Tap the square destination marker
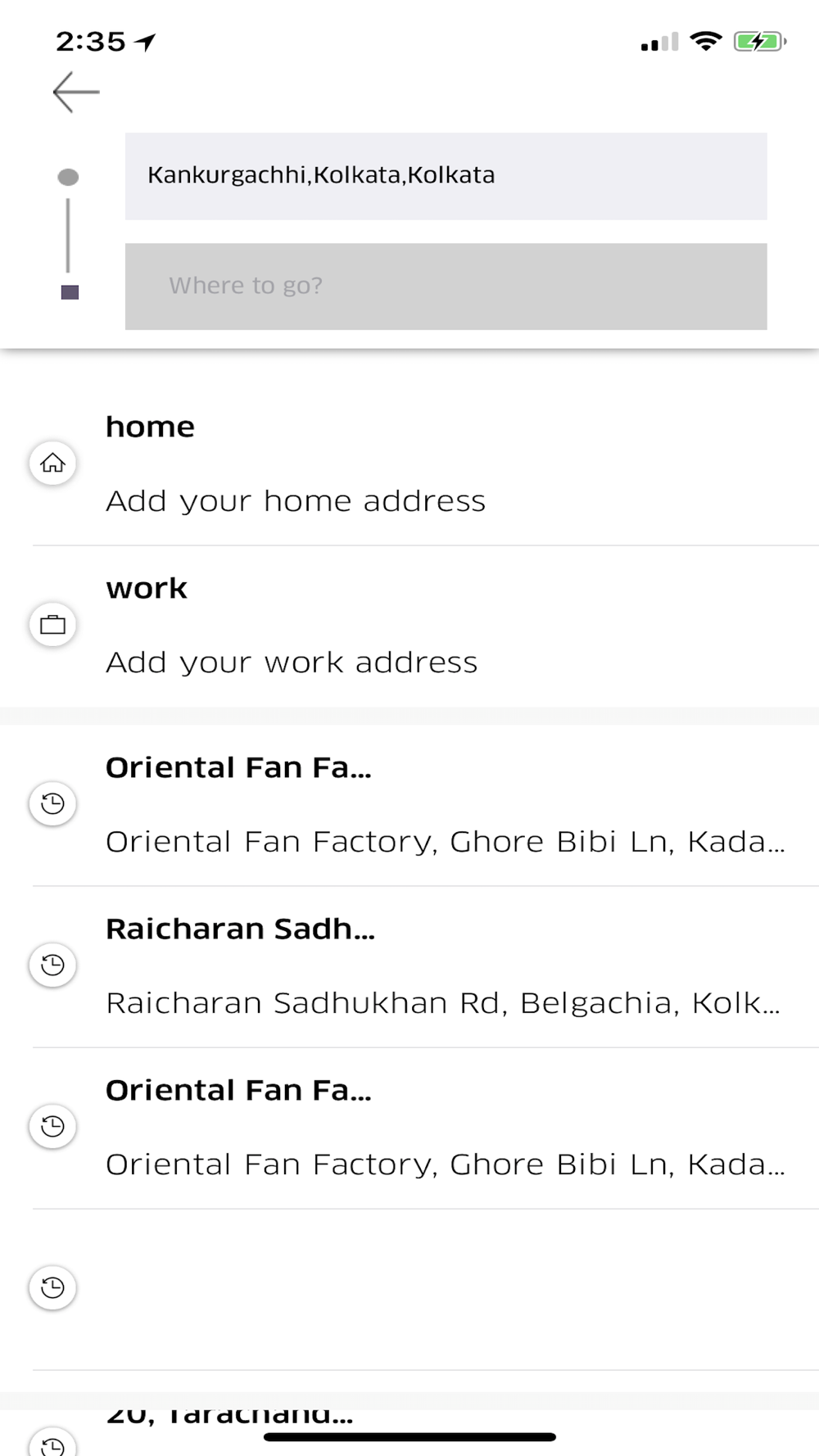This screenshot has width=819, height=1456. pyautogui.click(x=70, y=292)
